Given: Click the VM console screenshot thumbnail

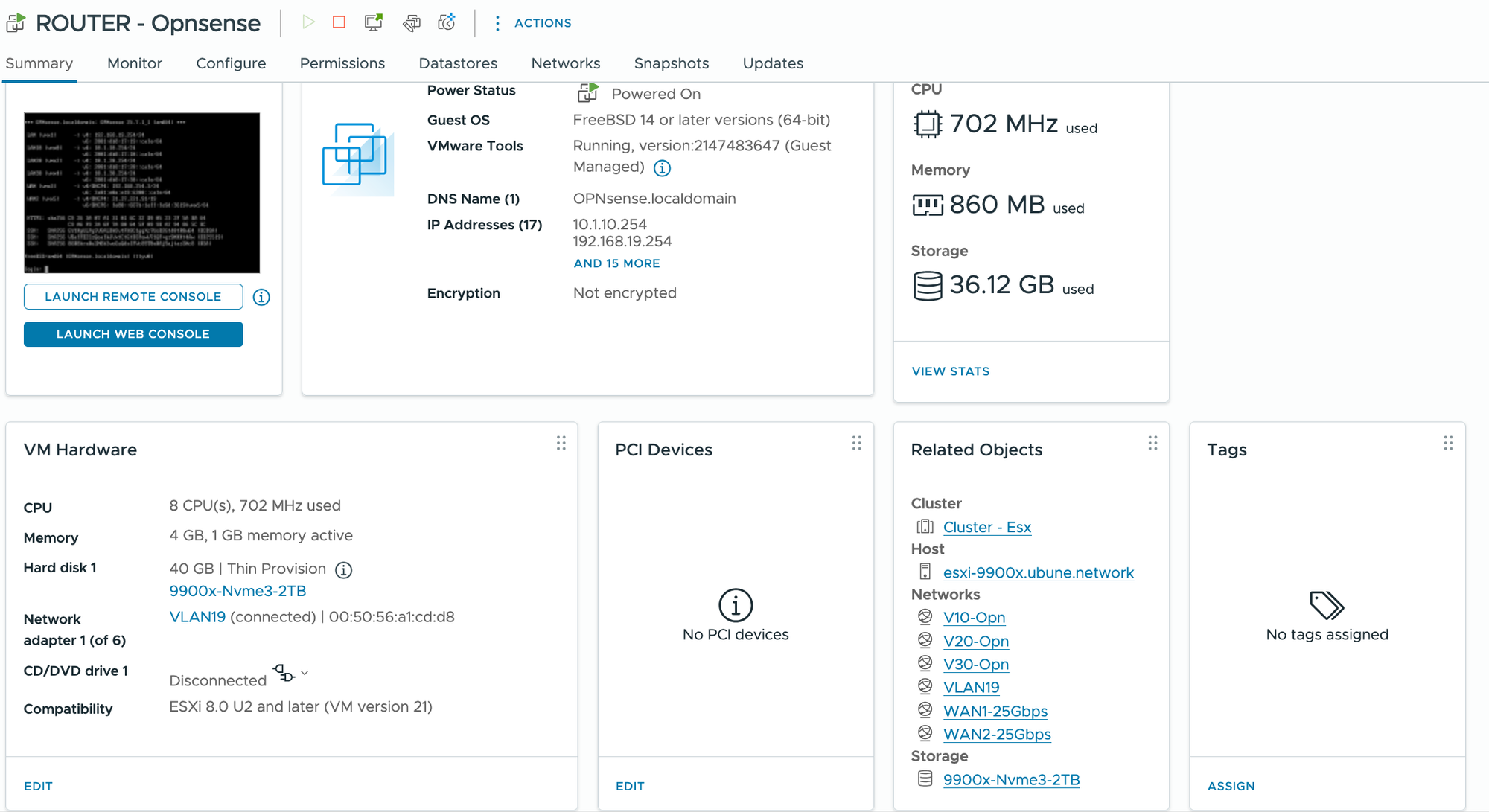Looking at the screenshot, I should coord(141,193).
